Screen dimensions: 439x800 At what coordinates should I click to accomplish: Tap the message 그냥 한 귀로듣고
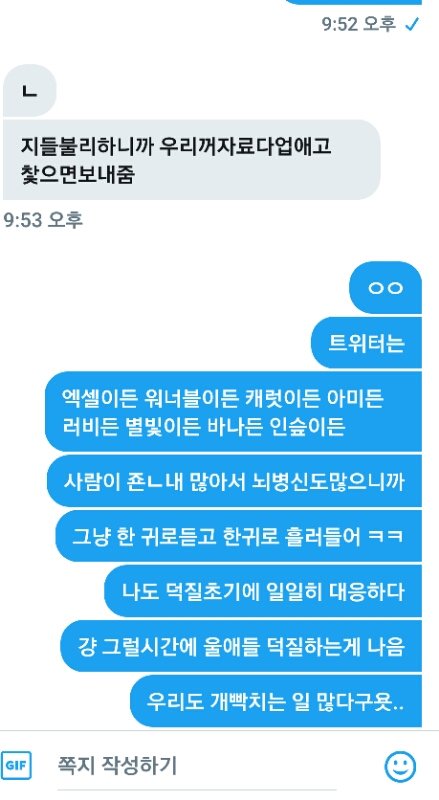tap(238, 536)
